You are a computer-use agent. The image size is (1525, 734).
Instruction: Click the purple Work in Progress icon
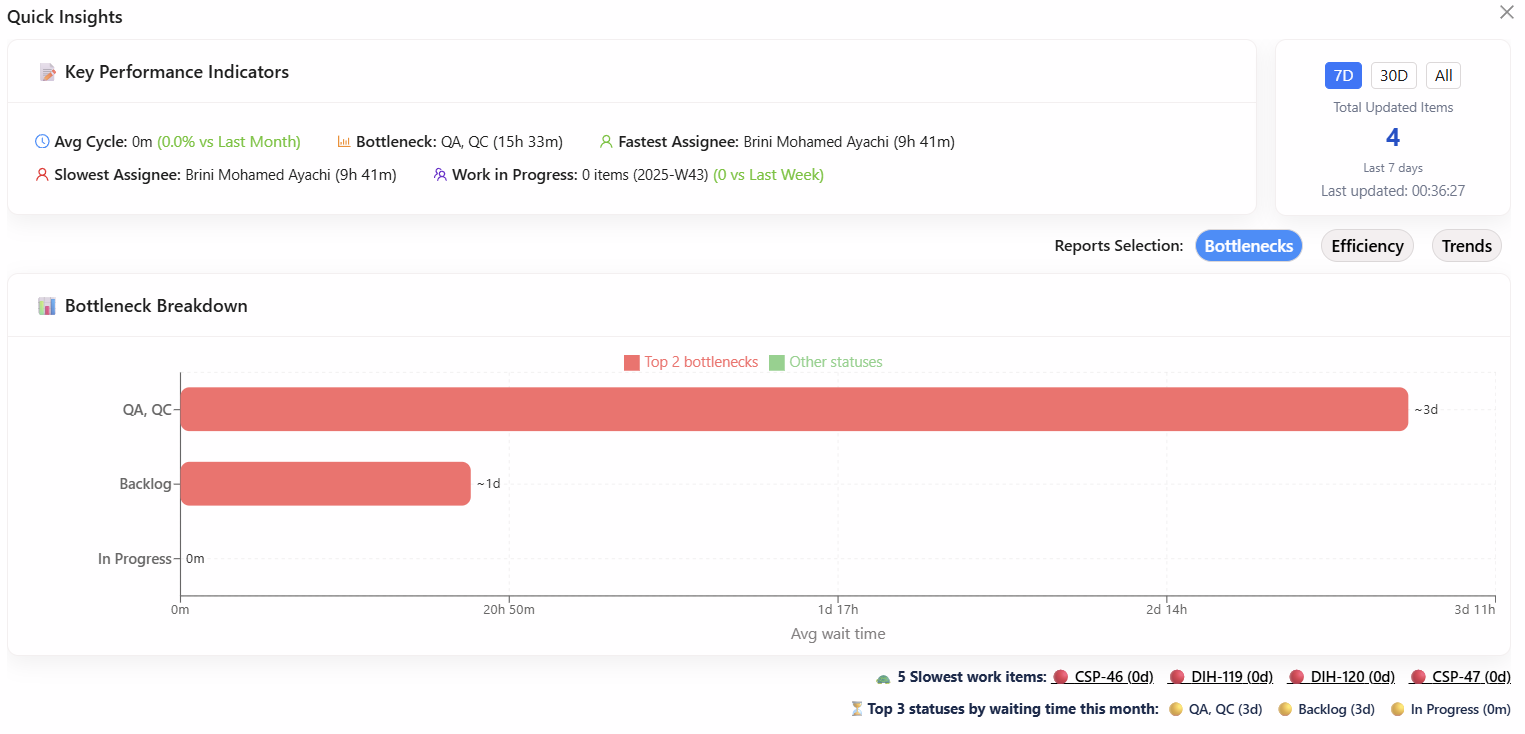pyautogui.click(x=440, y=175)
